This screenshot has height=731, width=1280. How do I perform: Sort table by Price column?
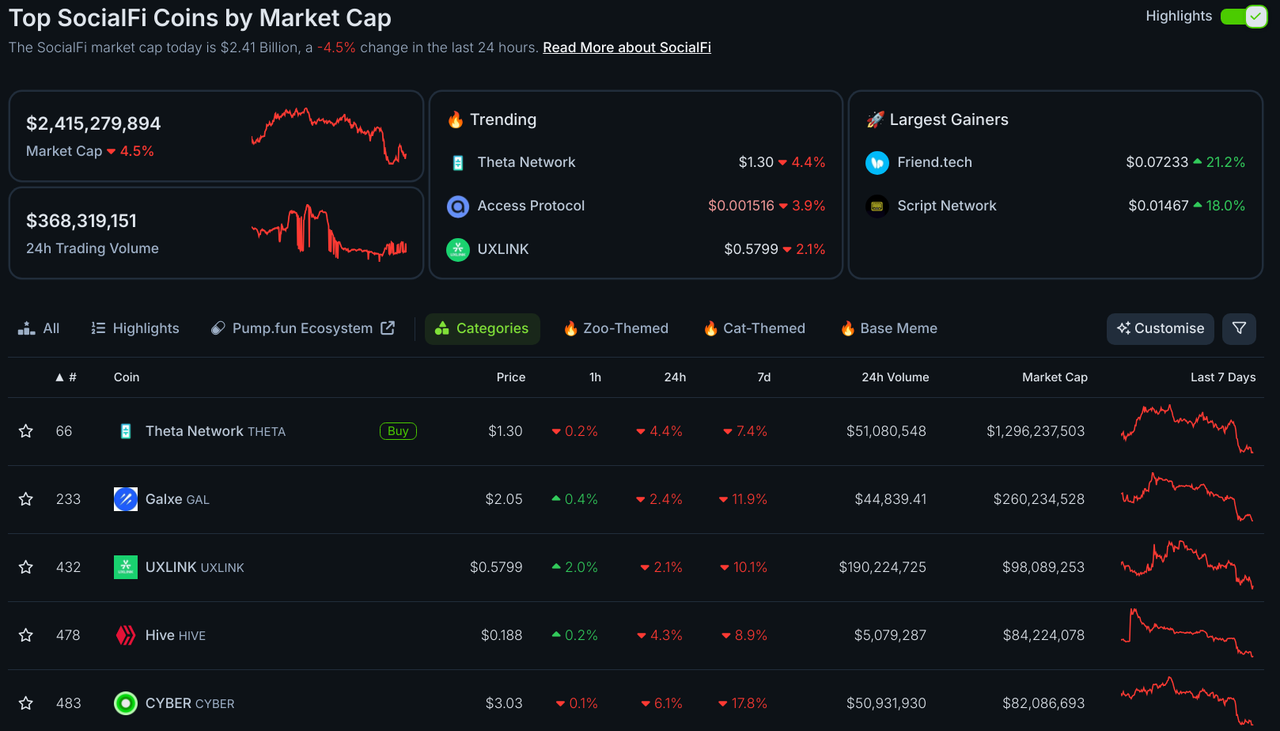[x=511, y=377]
